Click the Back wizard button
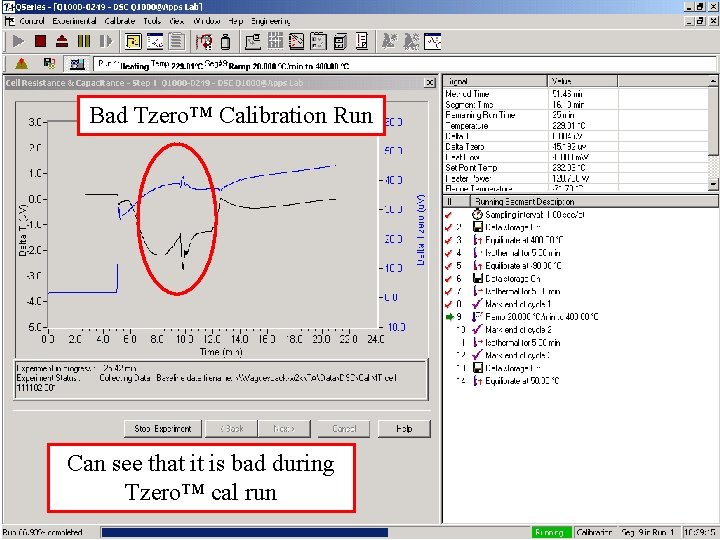This screenshot has width=720, height=540. [231, 429]
